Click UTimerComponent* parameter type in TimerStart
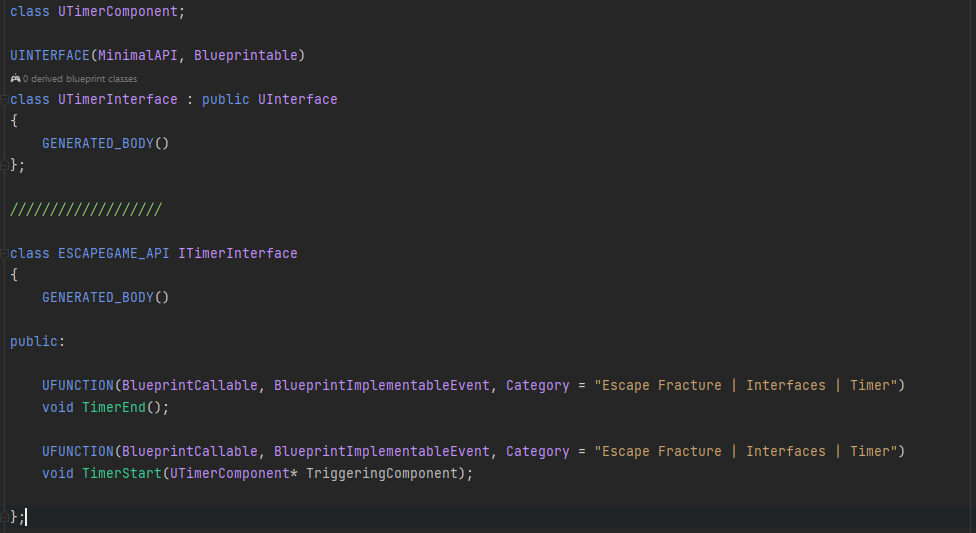The height and width of the screenshot is (533, 976). [234, 473]
